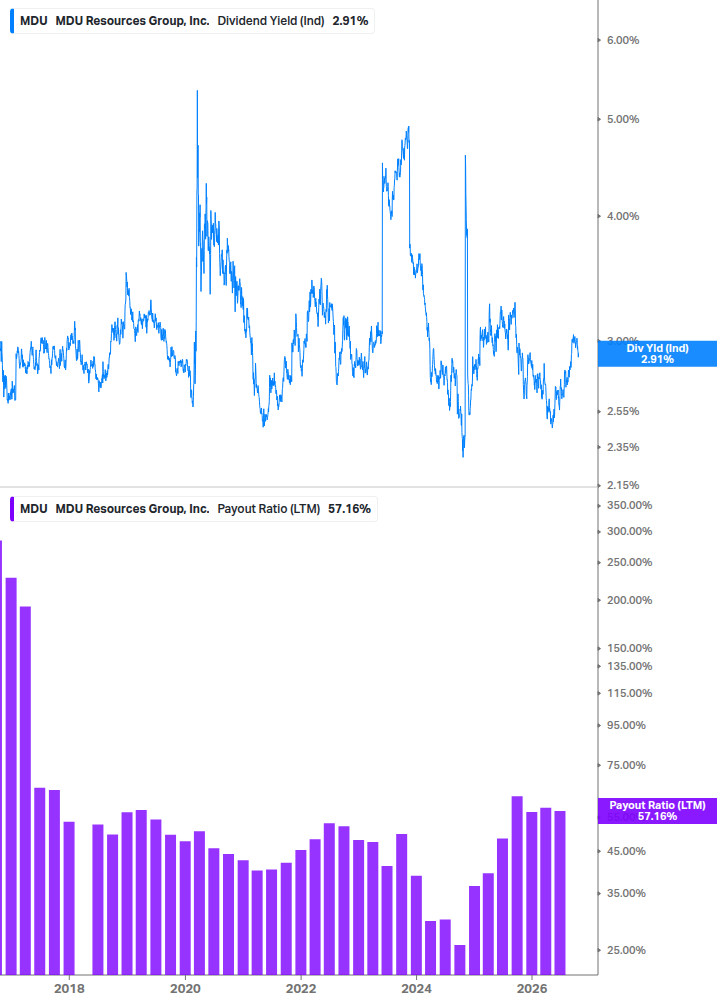Click the purple Payout Ratio (LTM) 57.16% axis tag

(657, 811)
